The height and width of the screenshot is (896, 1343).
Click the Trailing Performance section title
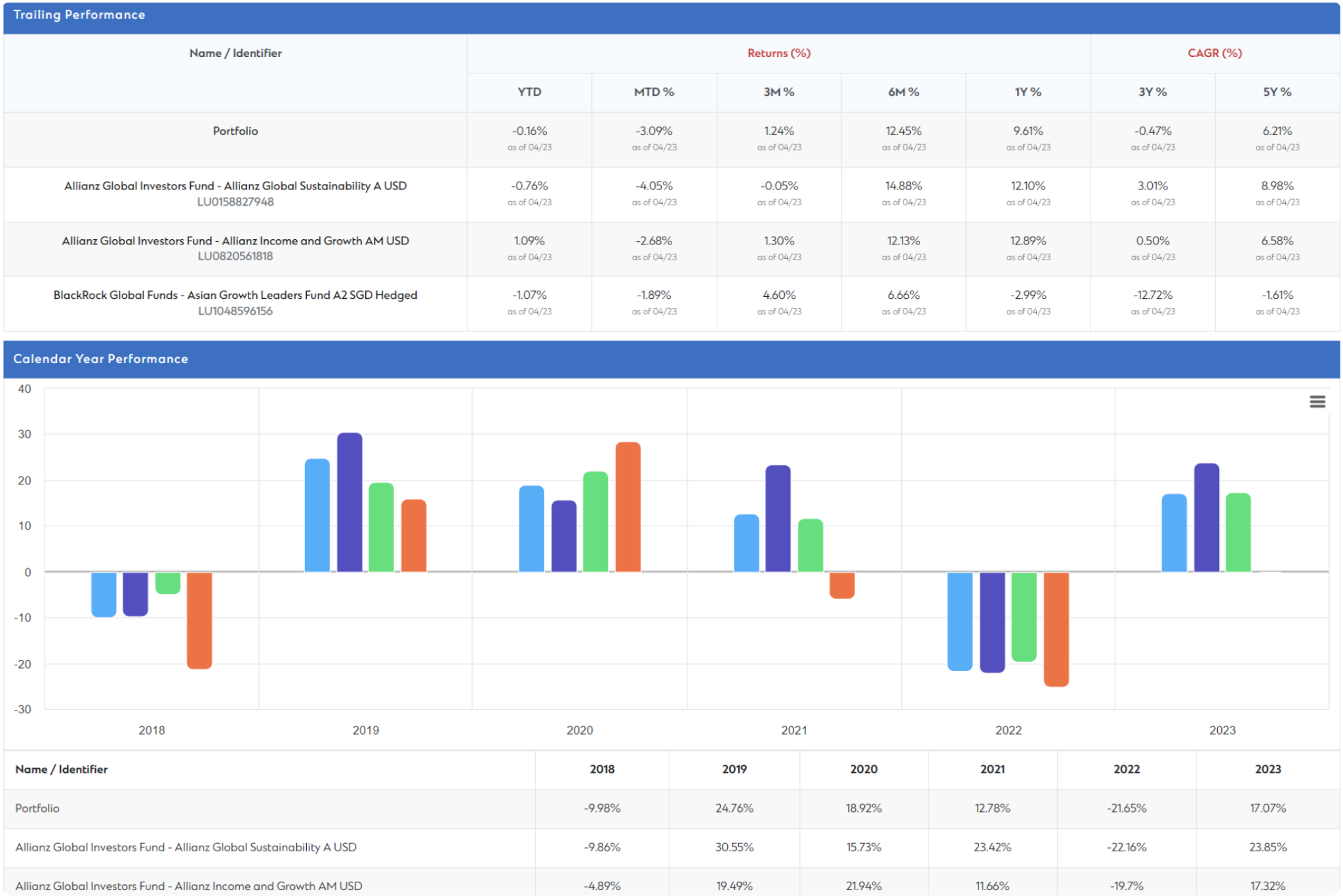pos(79,15)
